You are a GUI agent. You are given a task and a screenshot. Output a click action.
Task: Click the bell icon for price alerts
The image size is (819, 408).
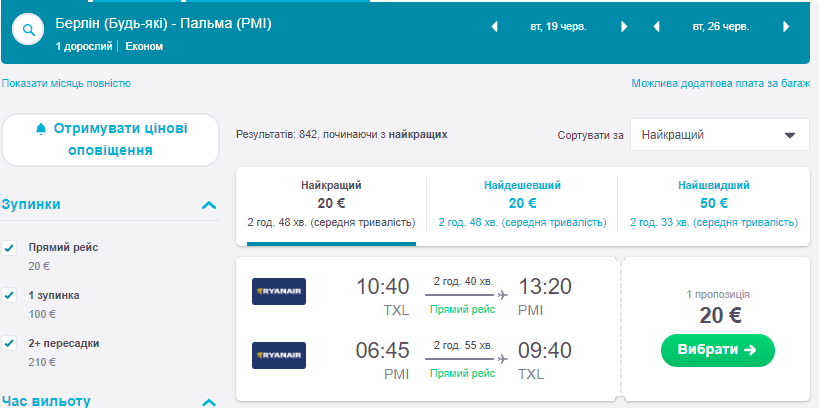pos(41,129)
